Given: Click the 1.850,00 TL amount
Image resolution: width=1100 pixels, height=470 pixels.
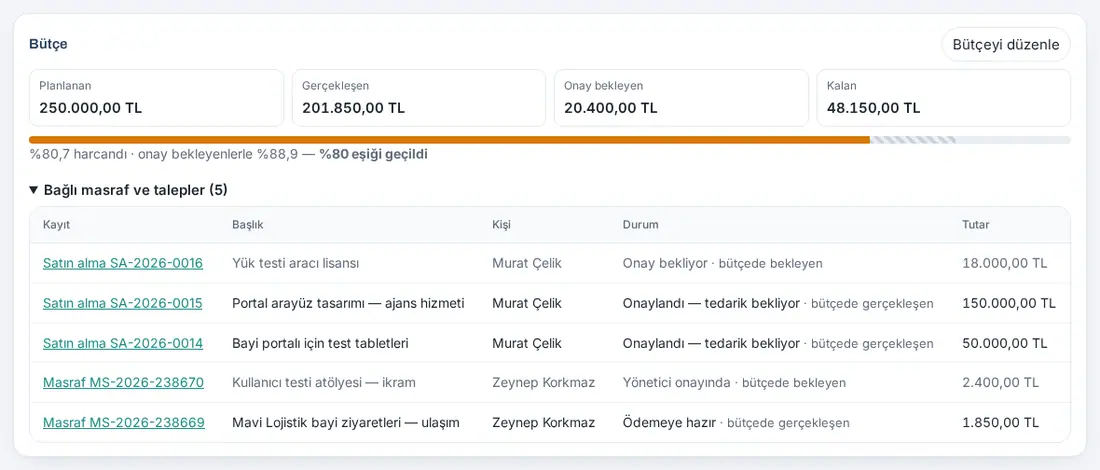Looking at the screenshot, I should click(1000, 423).
